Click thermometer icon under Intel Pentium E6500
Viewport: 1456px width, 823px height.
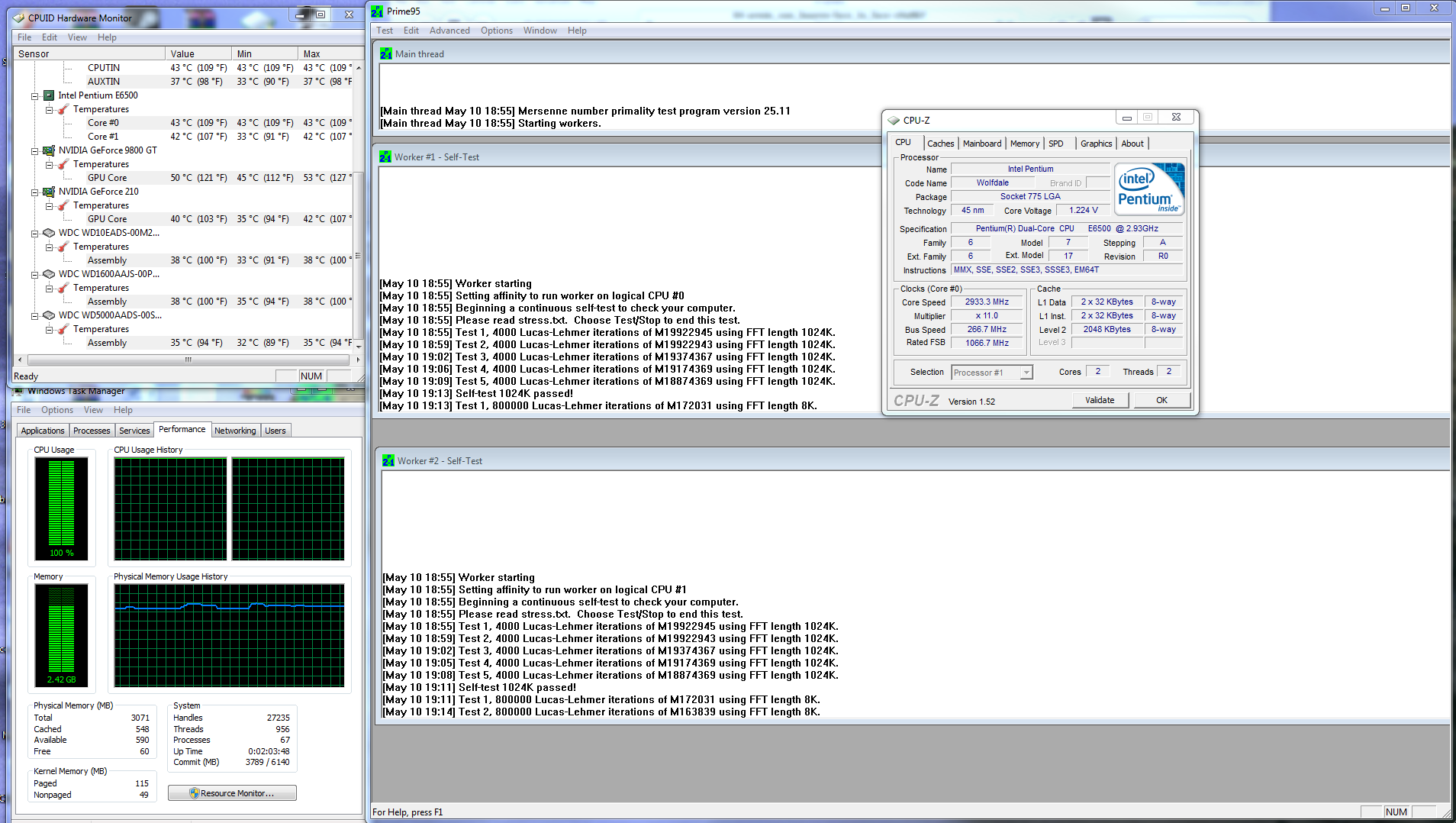[x=63, y=109]
